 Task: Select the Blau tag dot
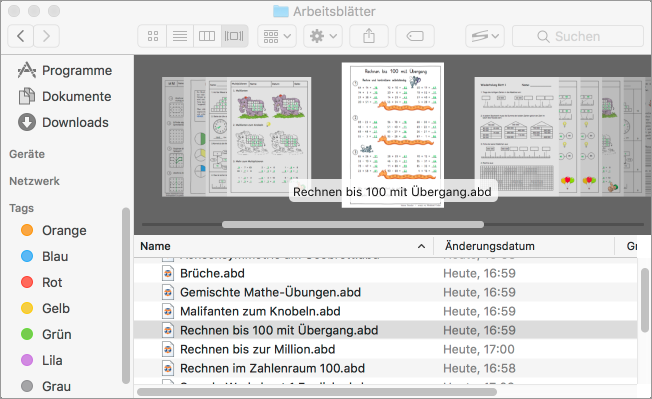27,256
